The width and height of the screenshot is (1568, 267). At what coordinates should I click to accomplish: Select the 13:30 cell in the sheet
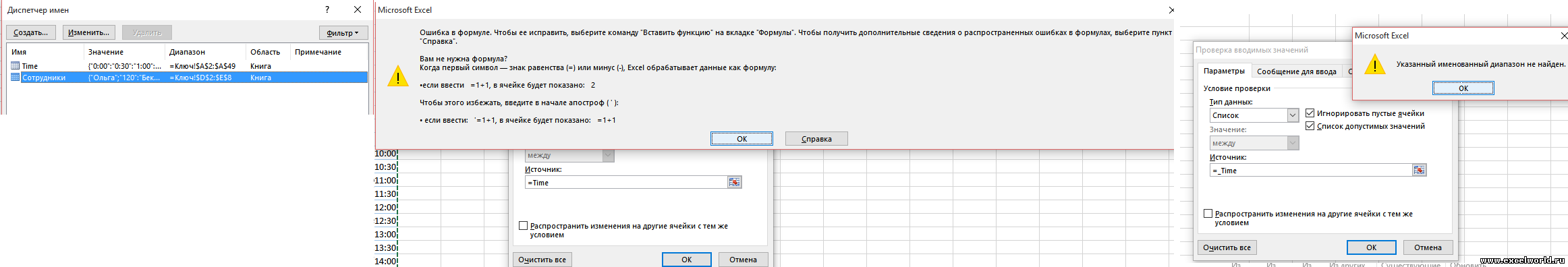tap(386, 248)
